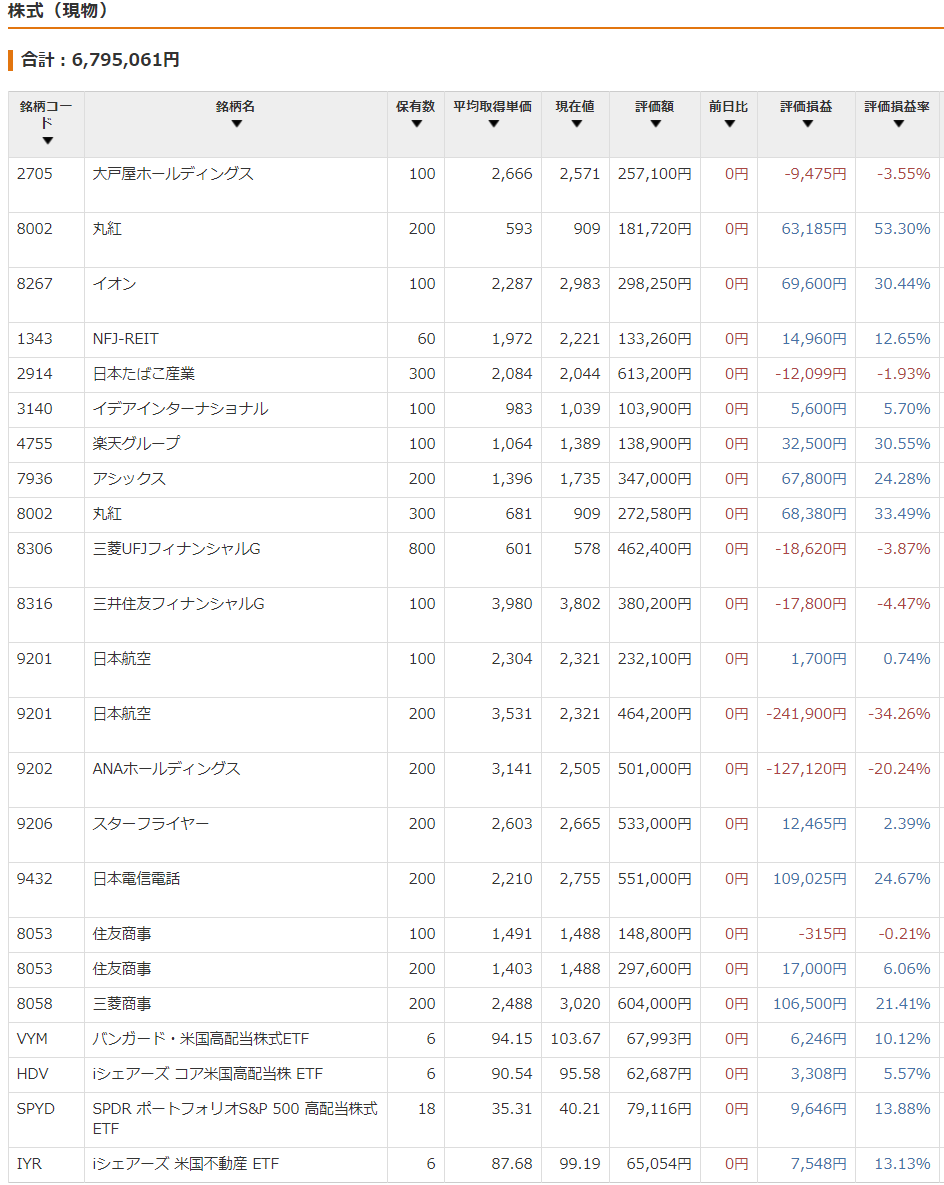Click the -315円 loss value

pos(822,934)
